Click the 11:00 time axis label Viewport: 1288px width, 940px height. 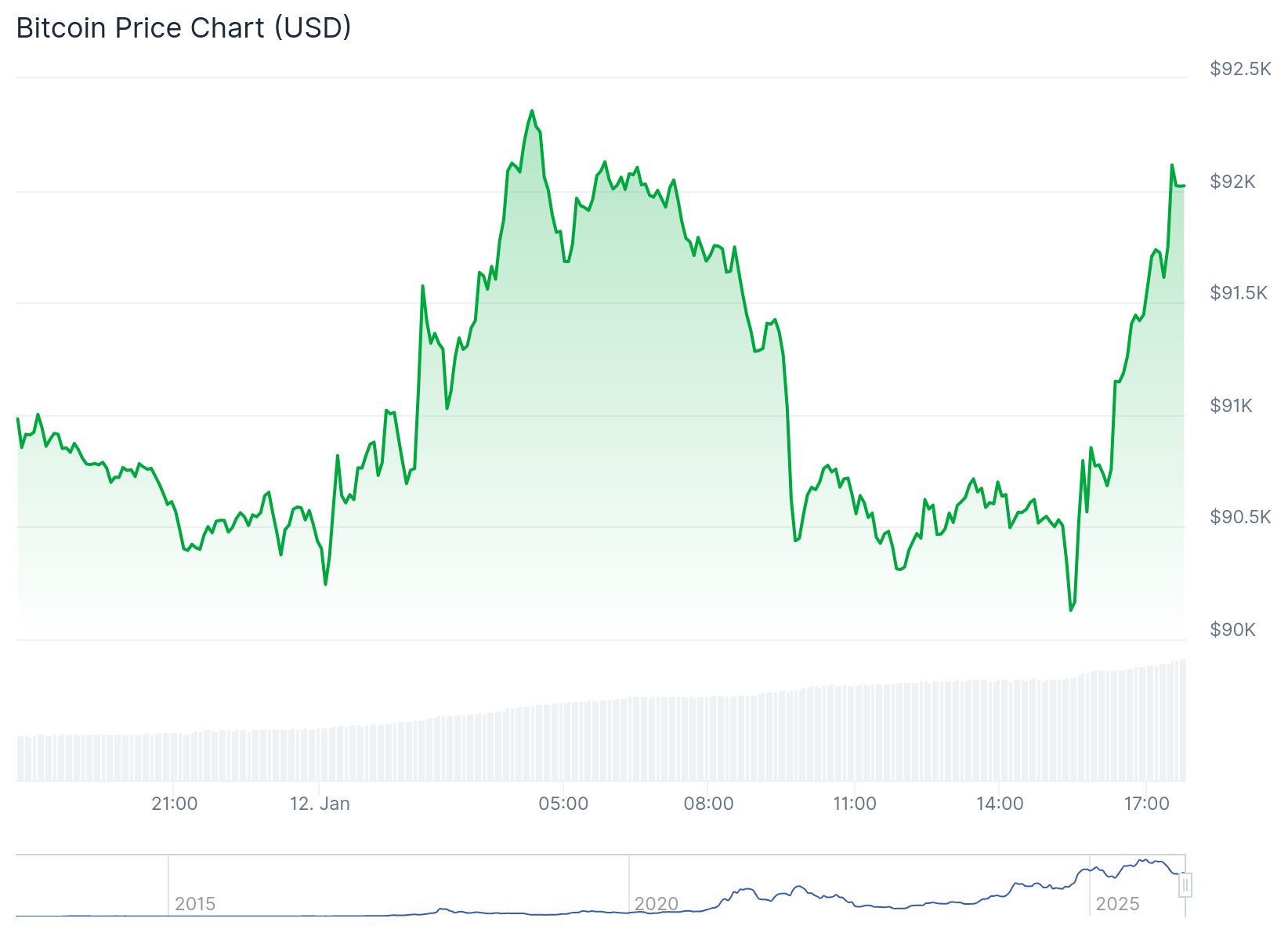pyautogui.click(x=854, y=804)
